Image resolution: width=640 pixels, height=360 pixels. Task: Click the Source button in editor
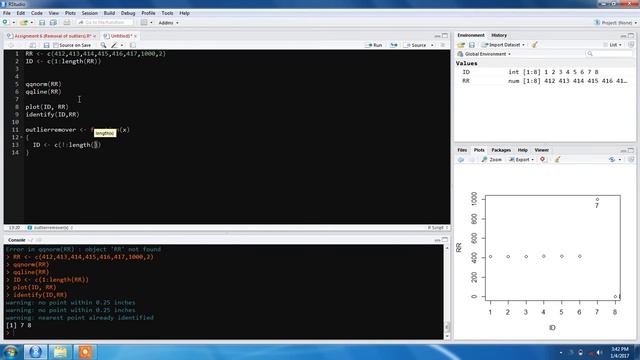(416, 45)
